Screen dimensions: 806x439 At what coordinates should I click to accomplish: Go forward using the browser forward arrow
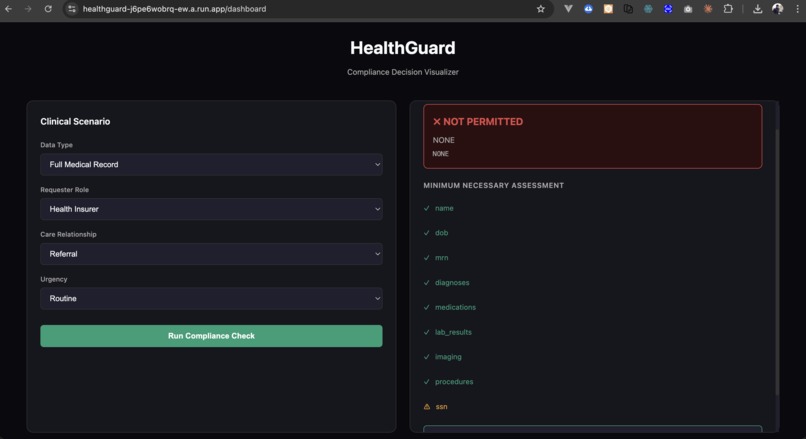(28, 9)
